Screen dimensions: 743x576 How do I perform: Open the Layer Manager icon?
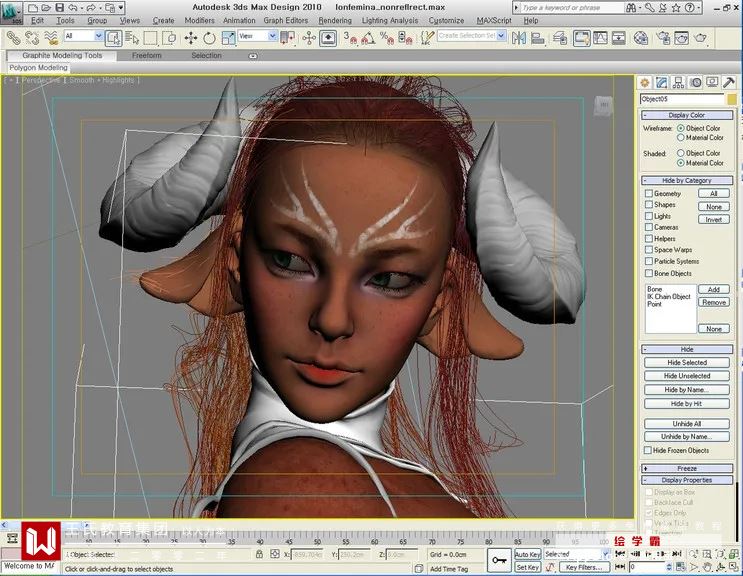point(560,38)
